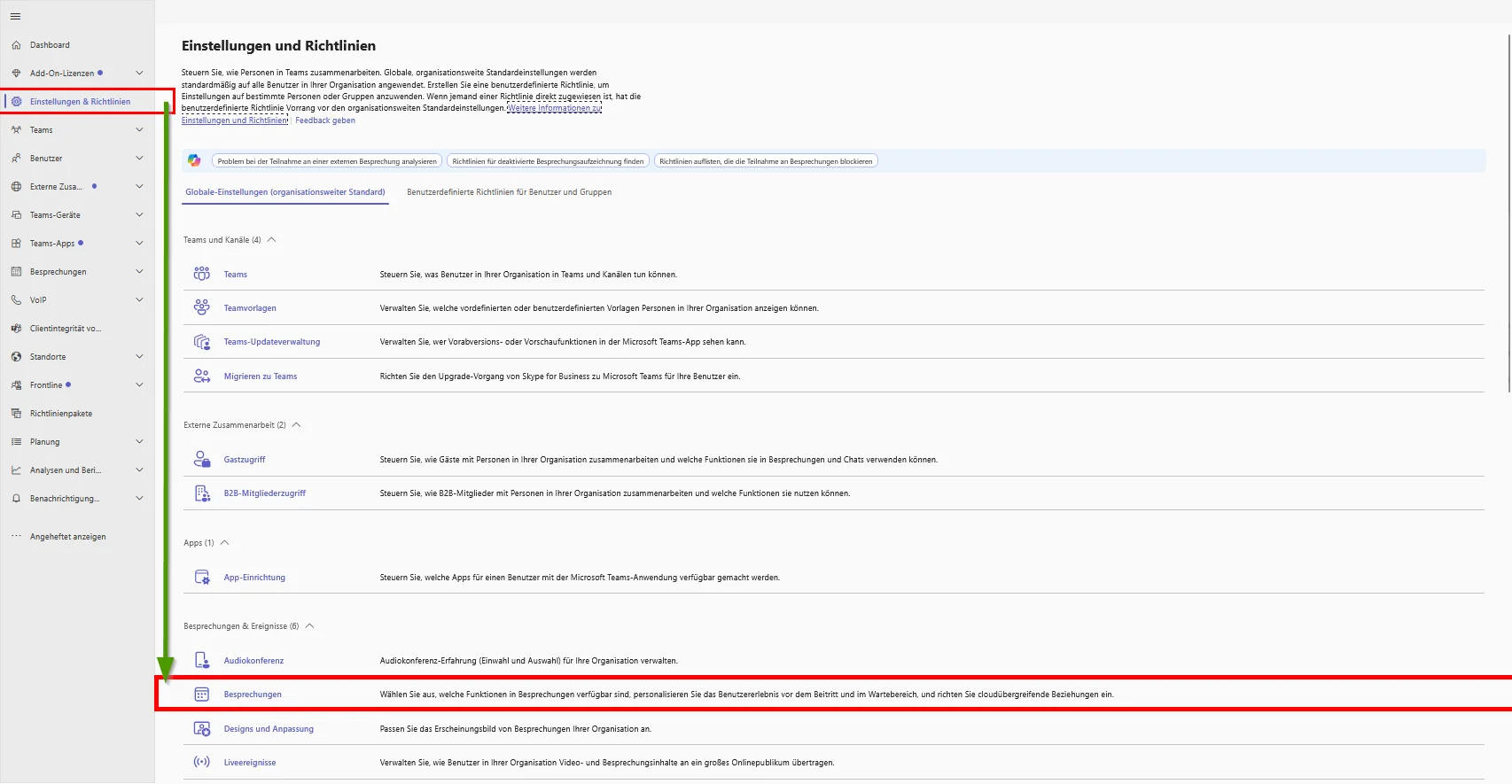Click the Gastzugriff row icon
Image resolution: width=1512 pixels, height=784 pixels.
[202, 459]
